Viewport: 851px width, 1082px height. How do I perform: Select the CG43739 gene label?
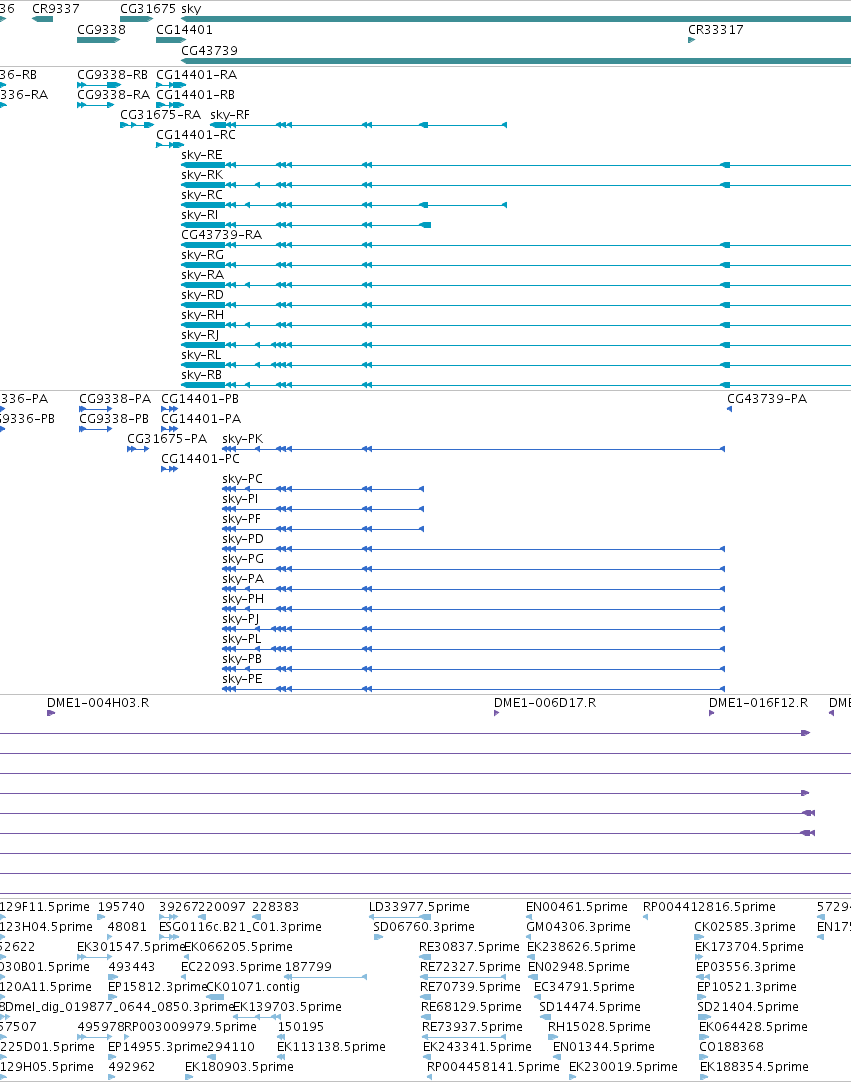click(x=209, y=50)
